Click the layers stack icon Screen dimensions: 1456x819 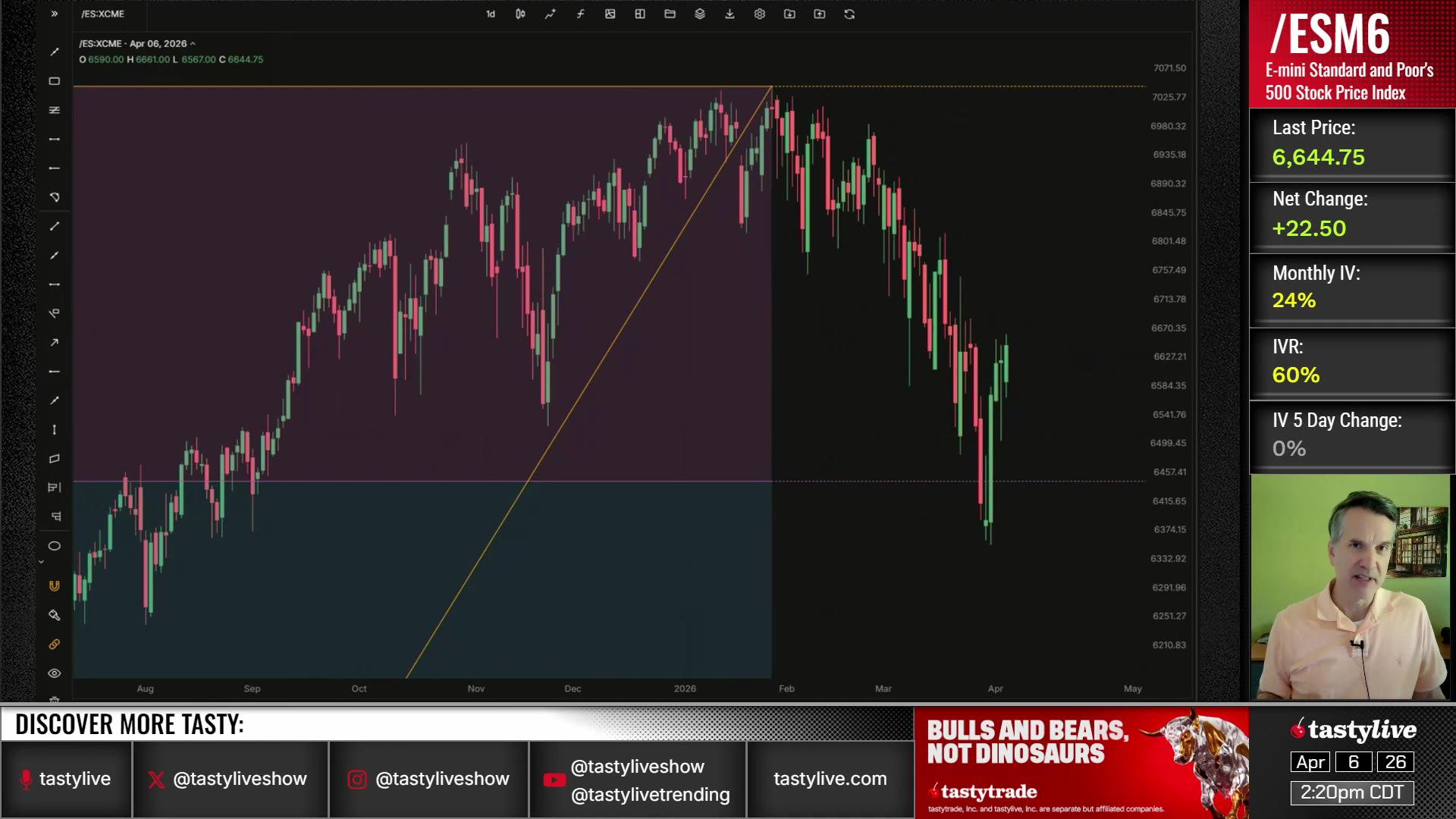pyautogui.click(x=700, y=14)
